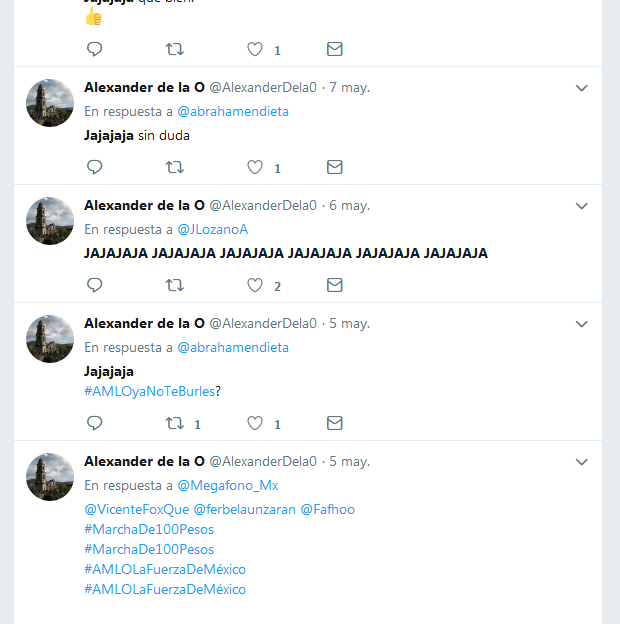The width and height of the screenshot is (620, 624).
Task: Open the 7 may. tweet timestamp
Action: pos(349,88)
